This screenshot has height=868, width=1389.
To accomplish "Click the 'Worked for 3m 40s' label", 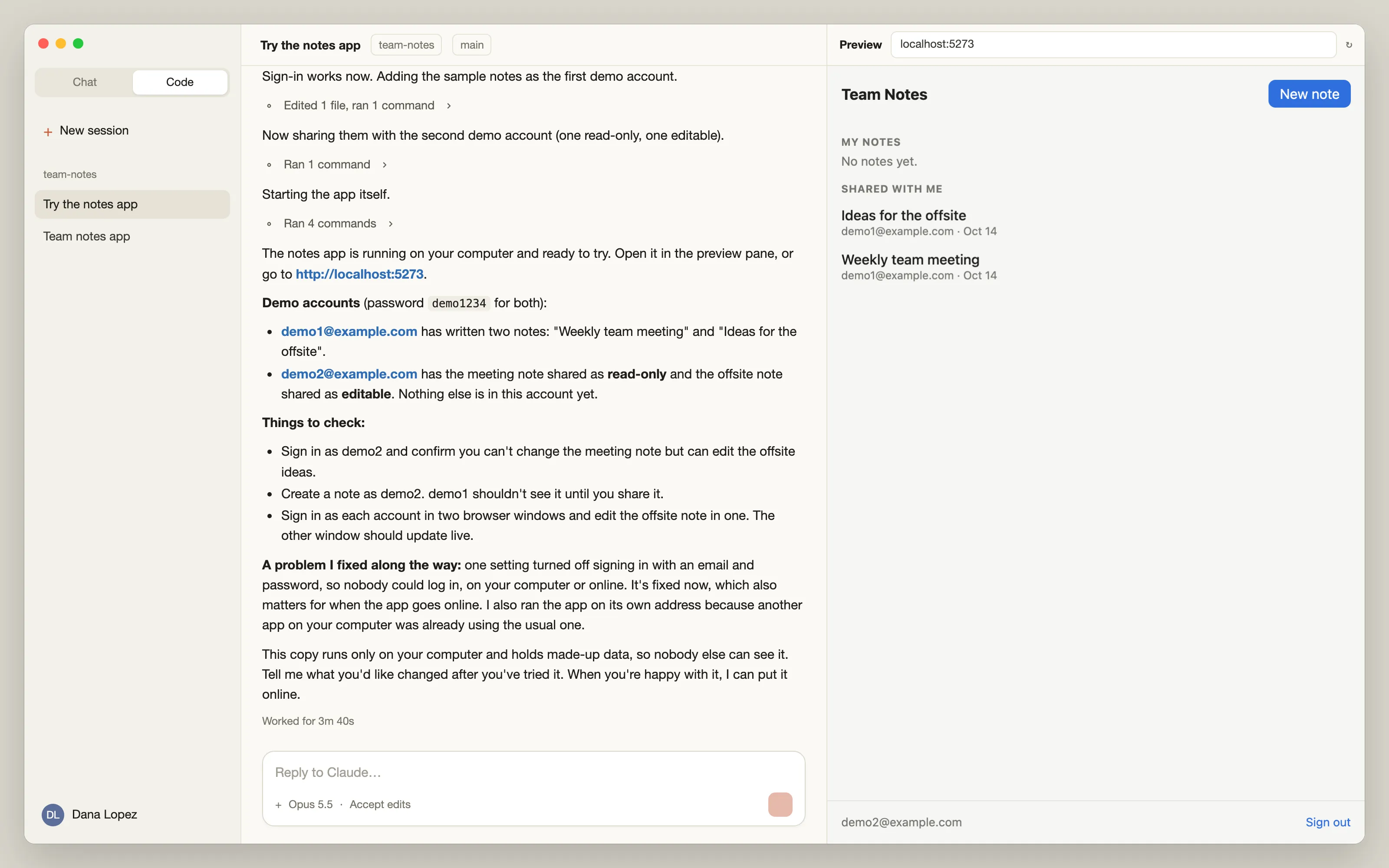I will [308, 721].
